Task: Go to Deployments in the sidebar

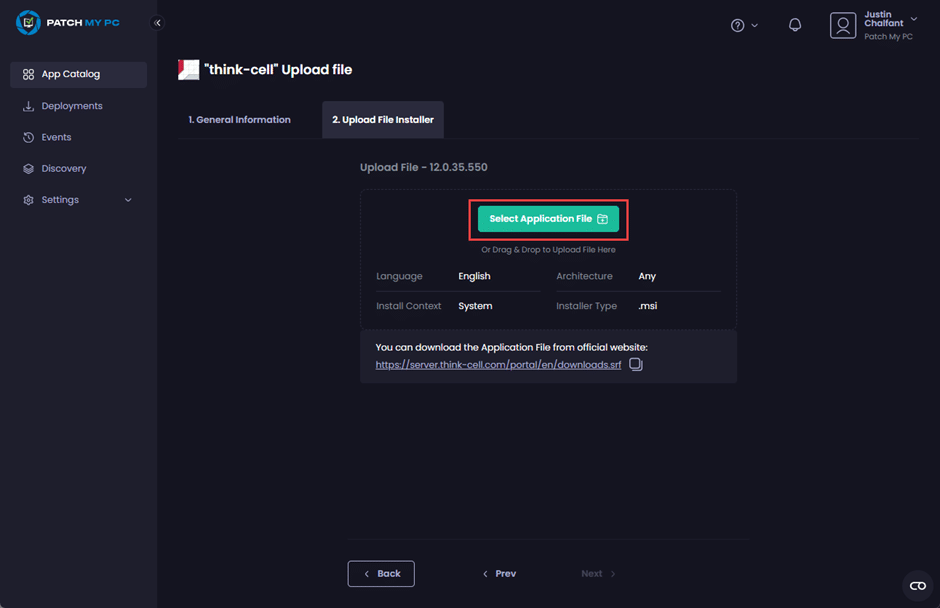Action: 71,106
